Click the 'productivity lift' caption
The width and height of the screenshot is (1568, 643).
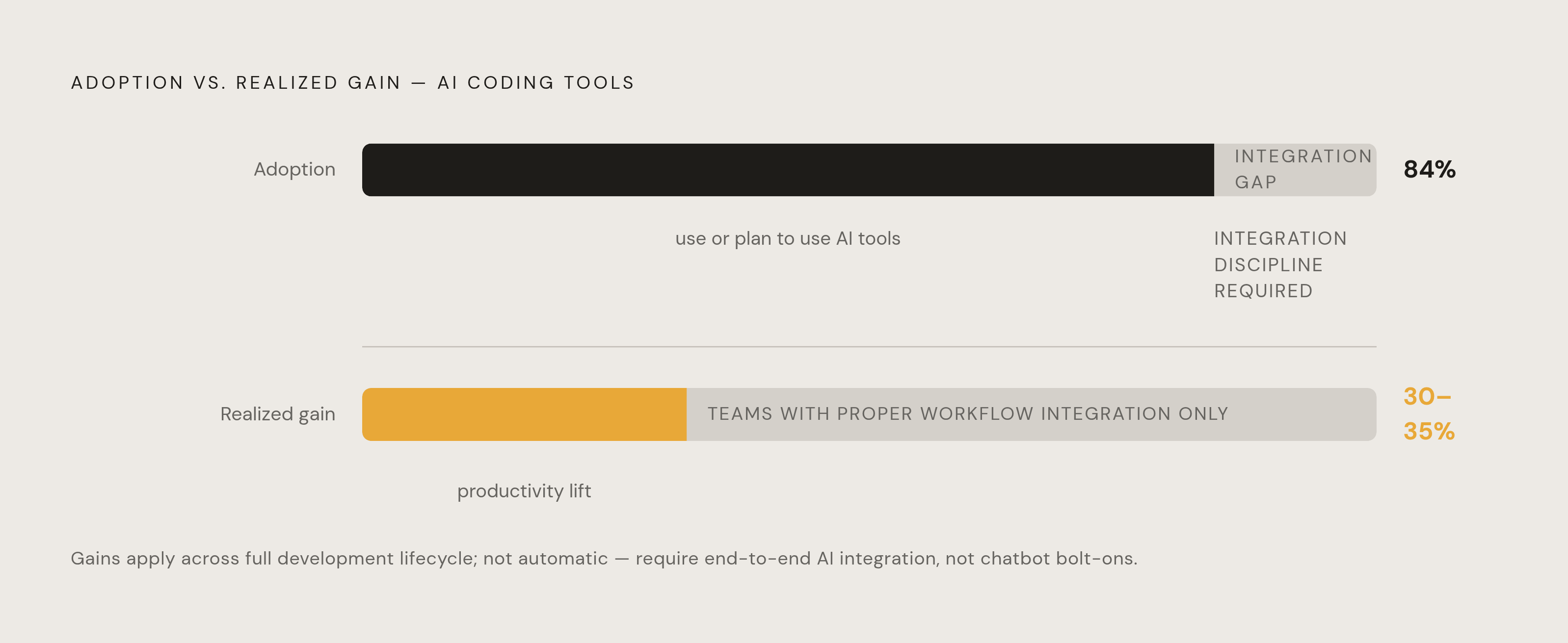click(x=524, y=491)
